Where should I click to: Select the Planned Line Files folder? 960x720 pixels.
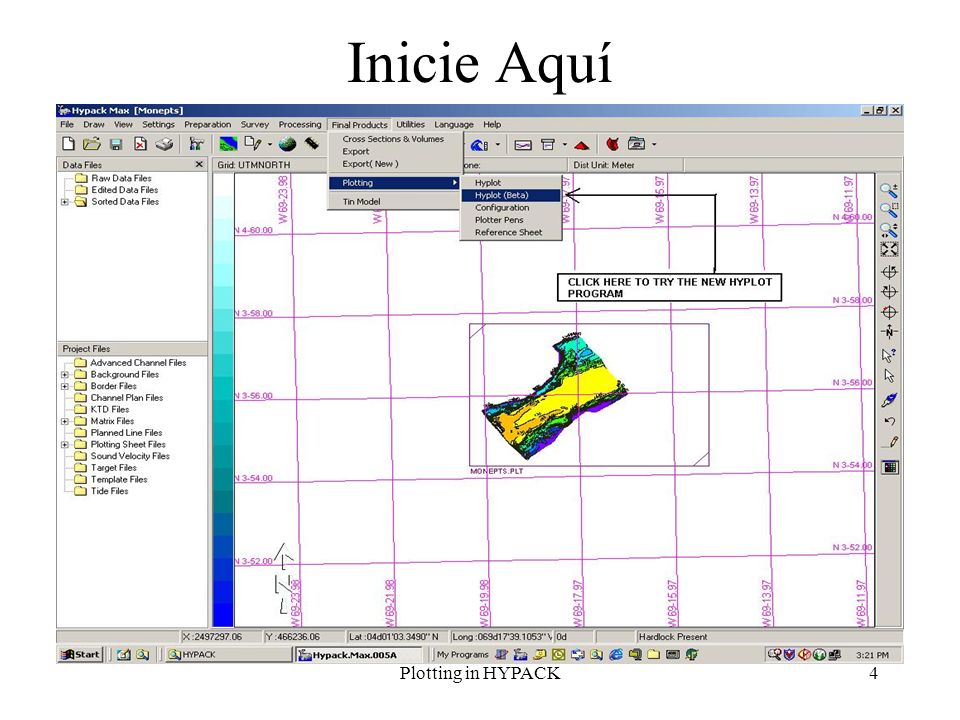pyautogui.click(x=118, y=432)
